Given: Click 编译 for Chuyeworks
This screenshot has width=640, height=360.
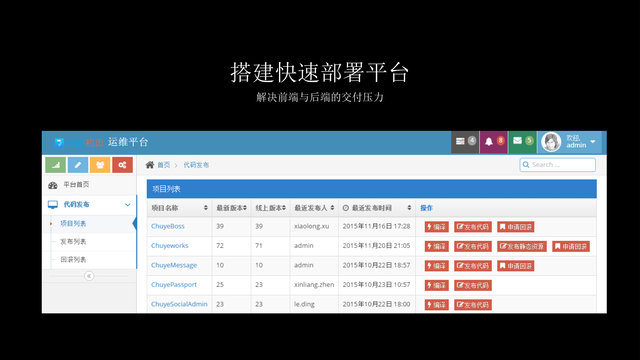Looking at the screenshot, I should click(x=436, y=246).
